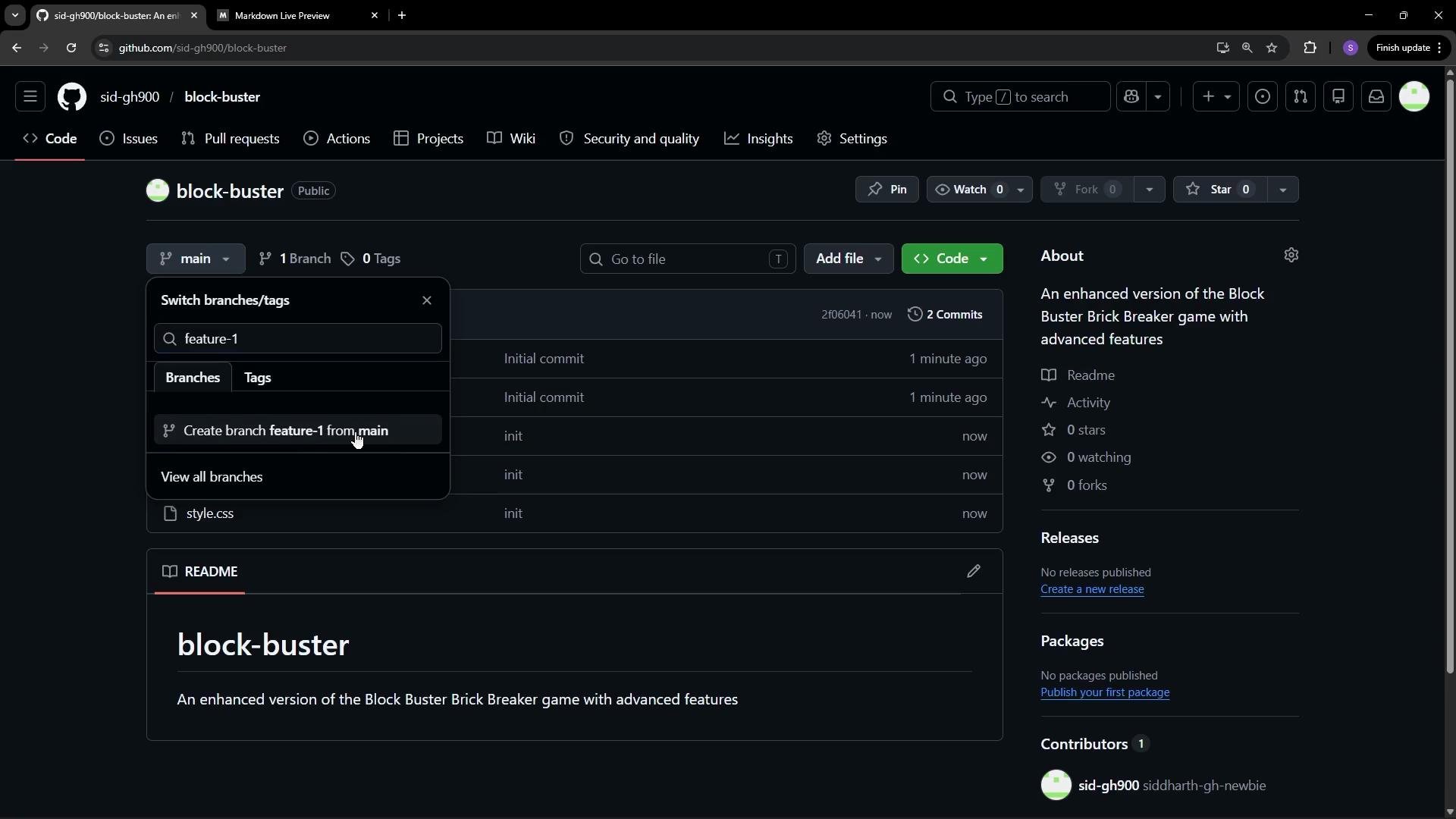The height and width of the screenshot is (819, 1456).
Task: Go back to the previous page
Action: point(17,48)
